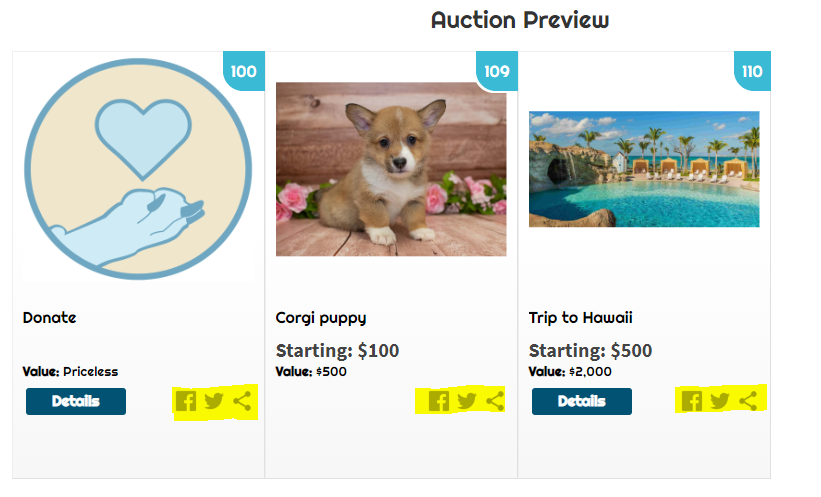Tweet the Donate item via Twitter icon
The image size is (821, 497).
click(214, 401)
